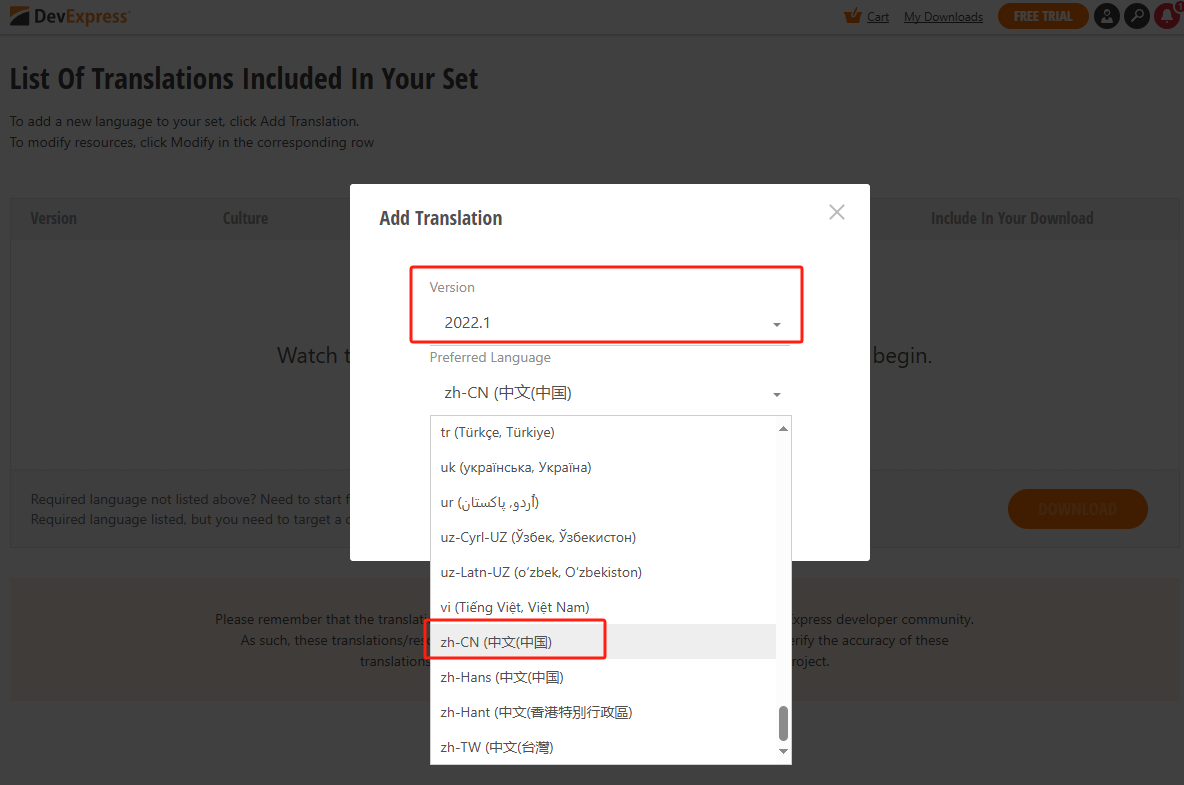Select vi (Tiếng Việt) option
Screen dimensions: 1184x785
[x=515, y=607]
